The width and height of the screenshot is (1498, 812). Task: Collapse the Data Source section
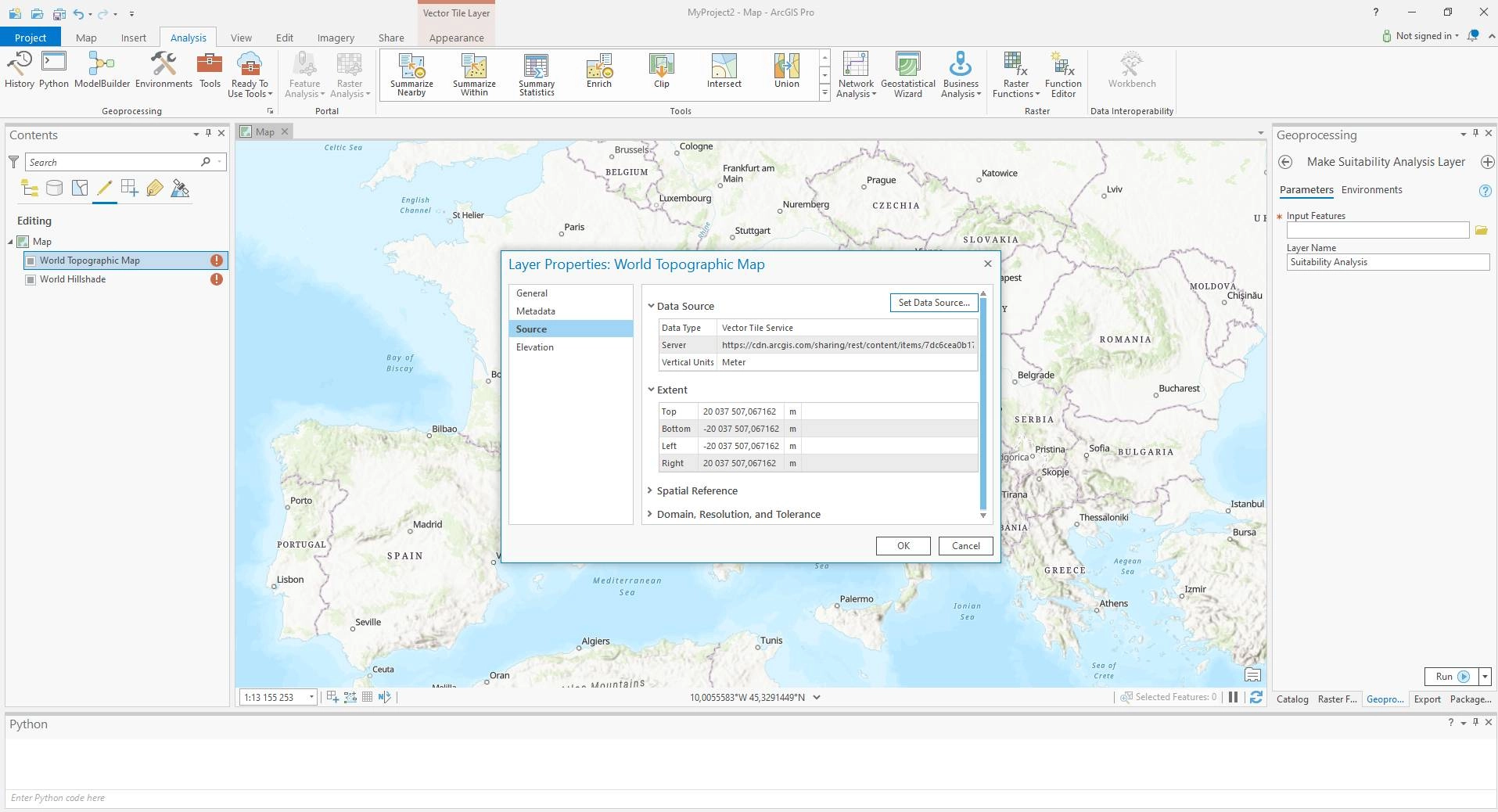[651, 306]
